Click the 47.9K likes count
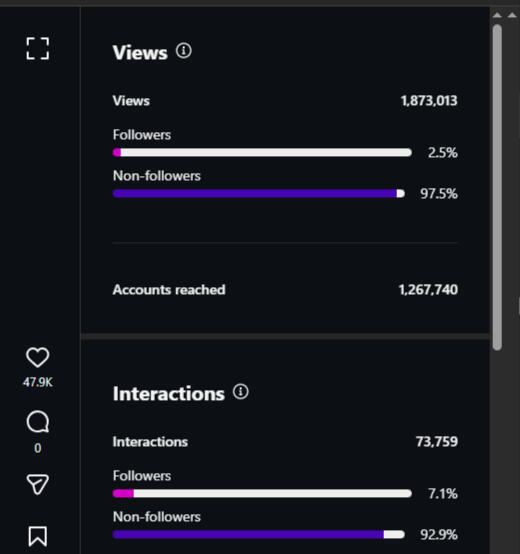The height and width of the screenshot is (554, 520). coord(38,382)
